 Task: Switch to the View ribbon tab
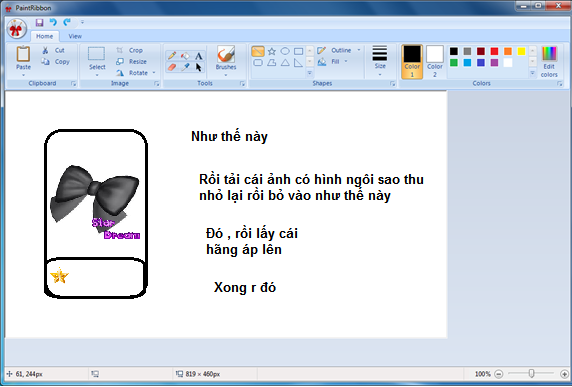click(x=75, y=36)
